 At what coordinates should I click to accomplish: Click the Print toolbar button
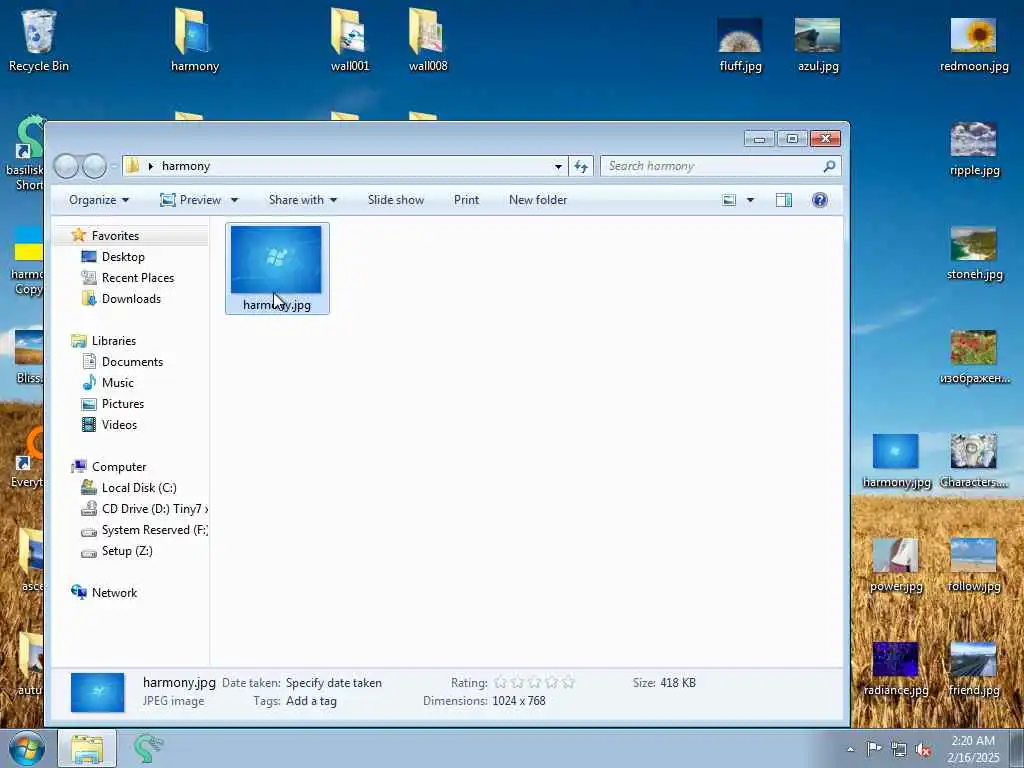click(466, 200)
